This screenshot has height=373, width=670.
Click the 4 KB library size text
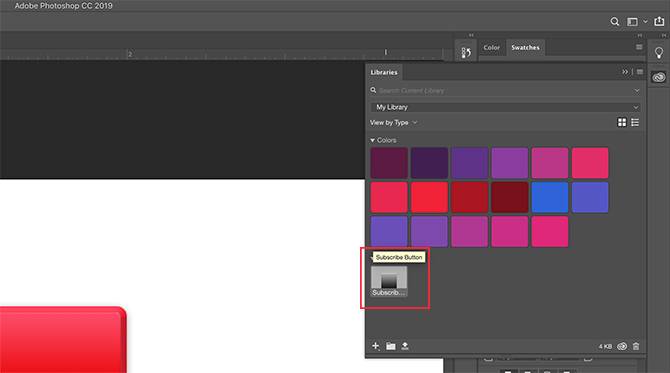click(x=605, y=347)
